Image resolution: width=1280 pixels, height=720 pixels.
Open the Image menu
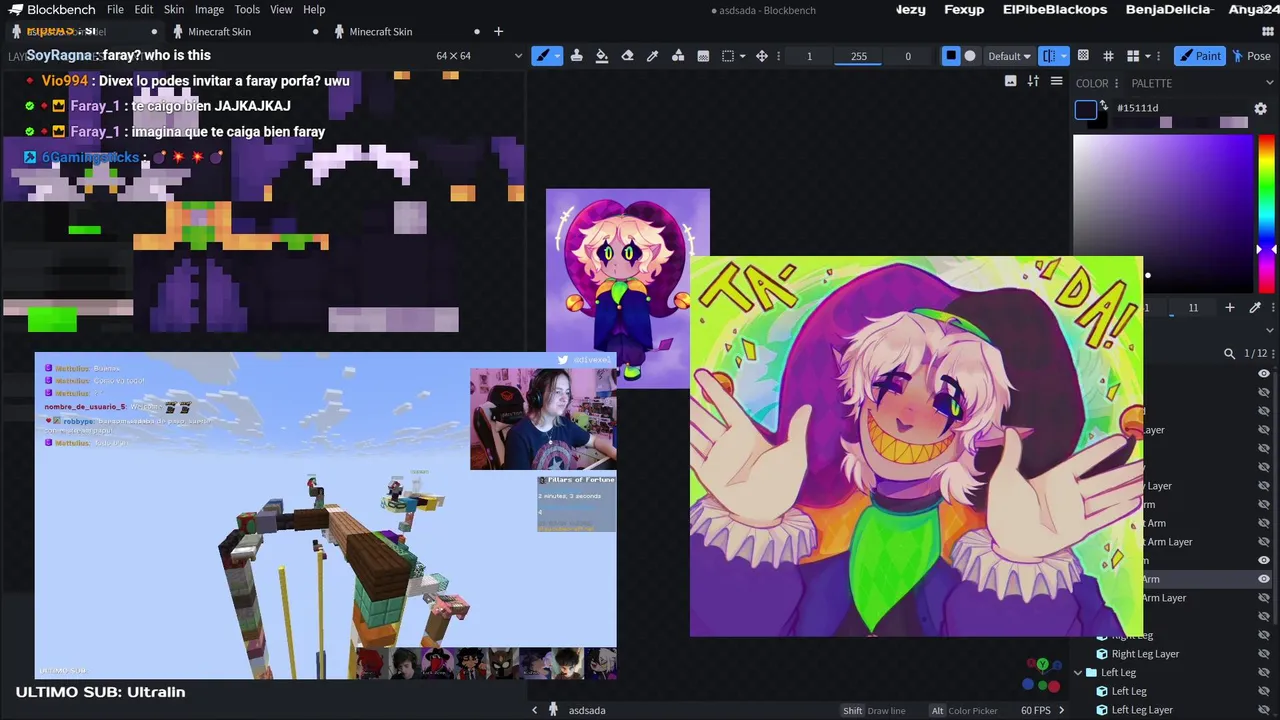pyautogui.click(x=209, y=9)
